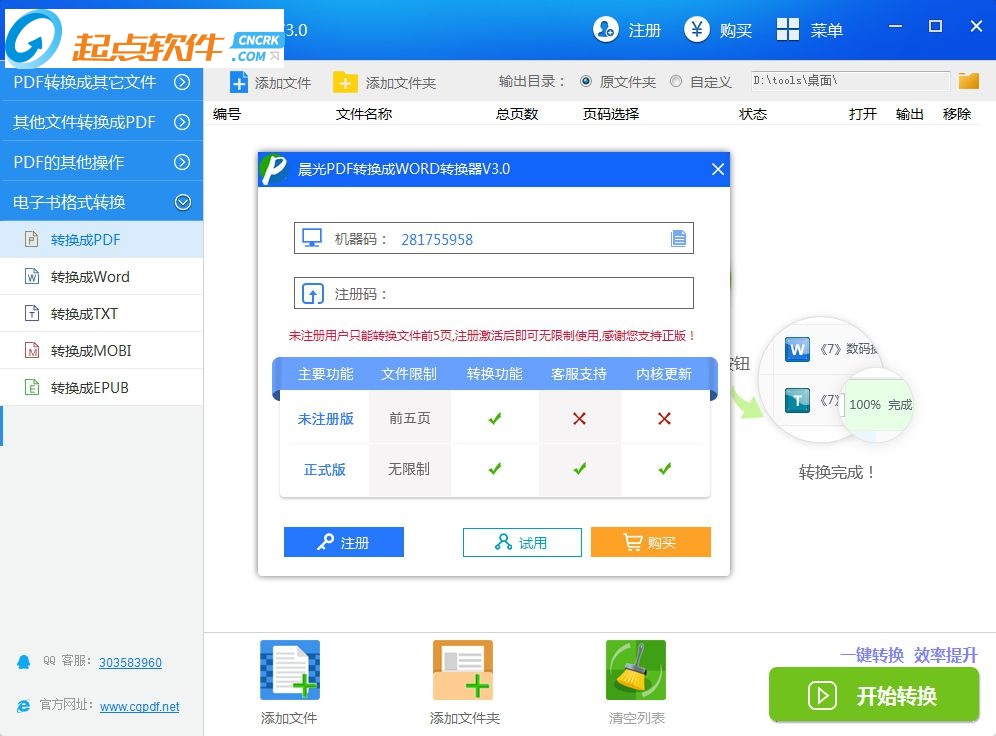The width and height of the screenshot is (996, 736).
Task: Click the yen purchase icon in title bar
Action: coord(697,29)
